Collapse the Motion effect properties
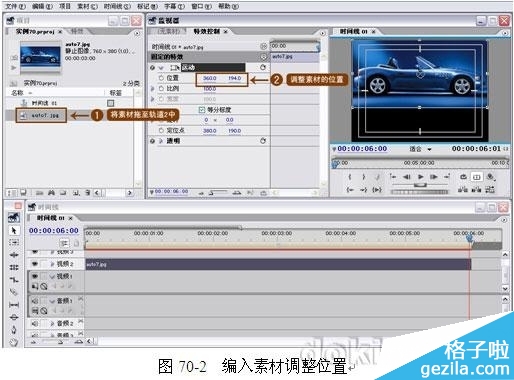The image size is (514, 380). [161, 68]
